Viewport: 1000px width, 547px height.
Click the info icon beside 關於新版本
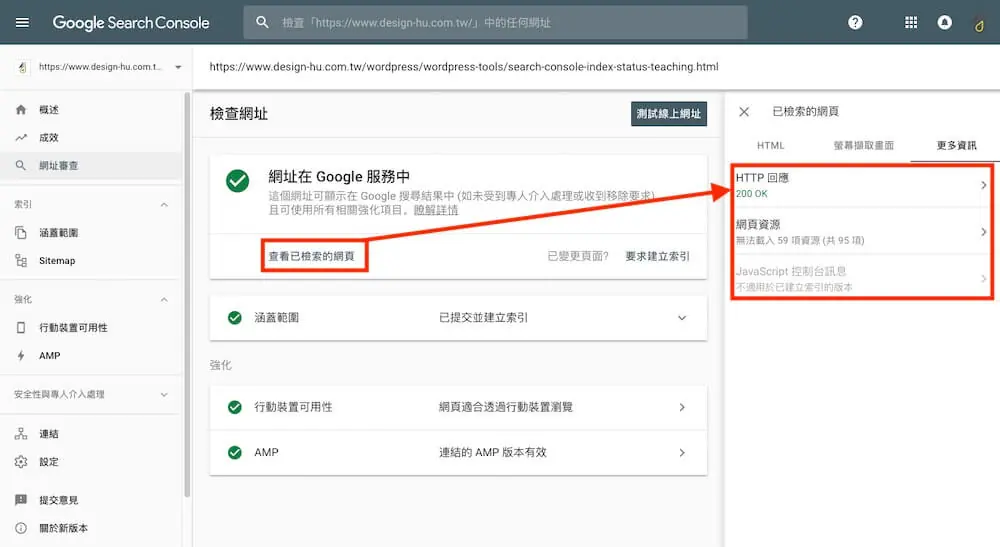[x=21, y=528]
